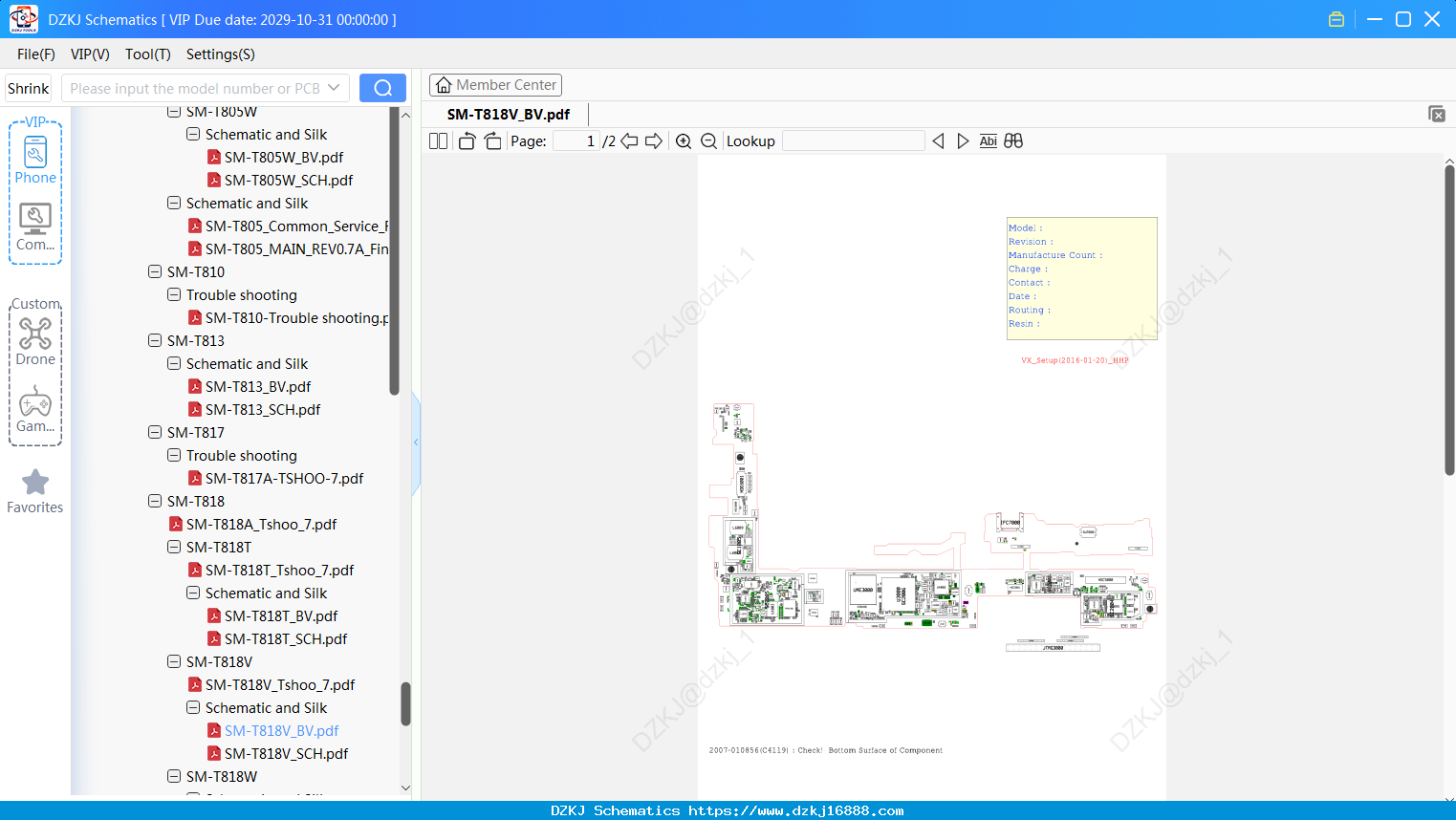
Task: Open SM-T818V_Tshoo_7.pdf in the tree
Action: (280, 684)
